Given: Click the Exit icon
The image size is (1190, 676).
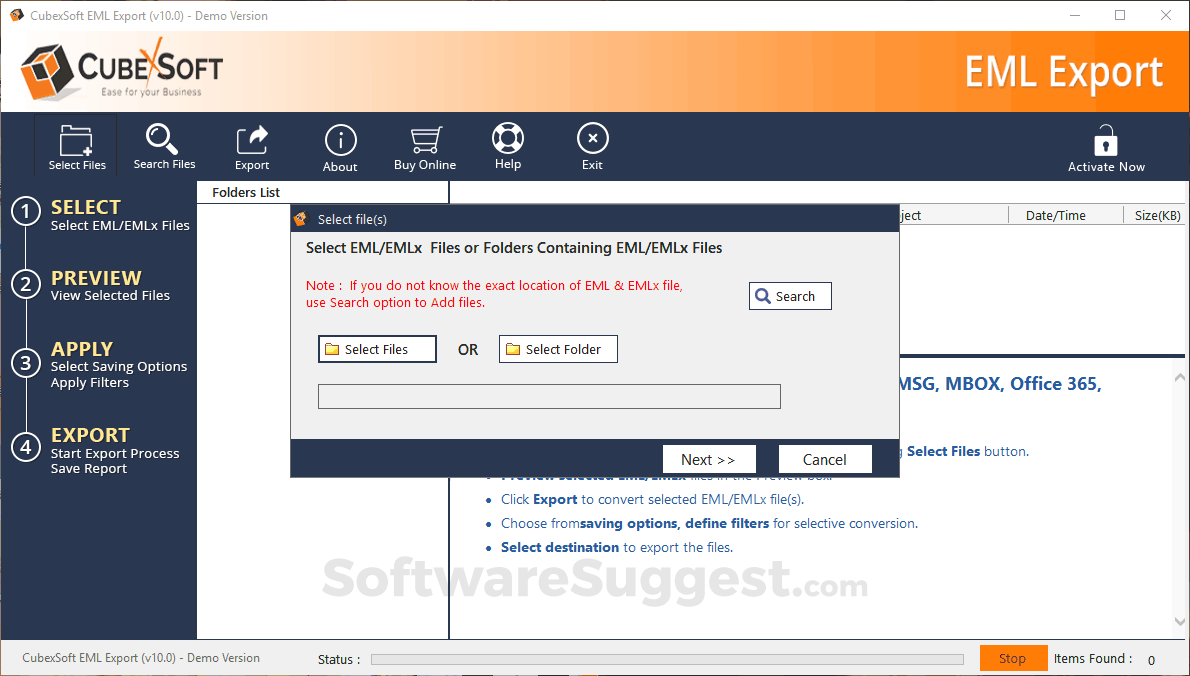Looking at the screenshot, I should [x=592, y=145].
